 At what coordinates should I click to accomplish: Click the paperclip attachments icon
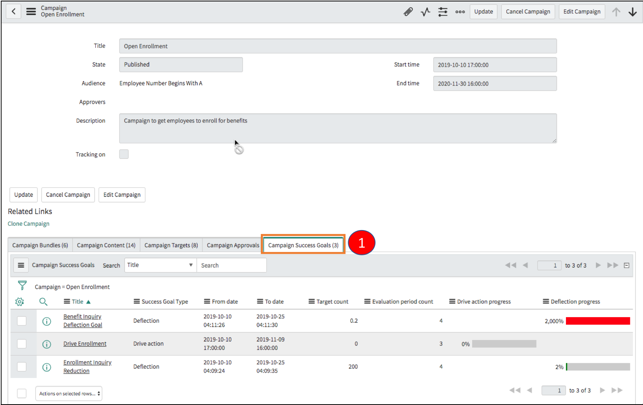click(408, 11)
